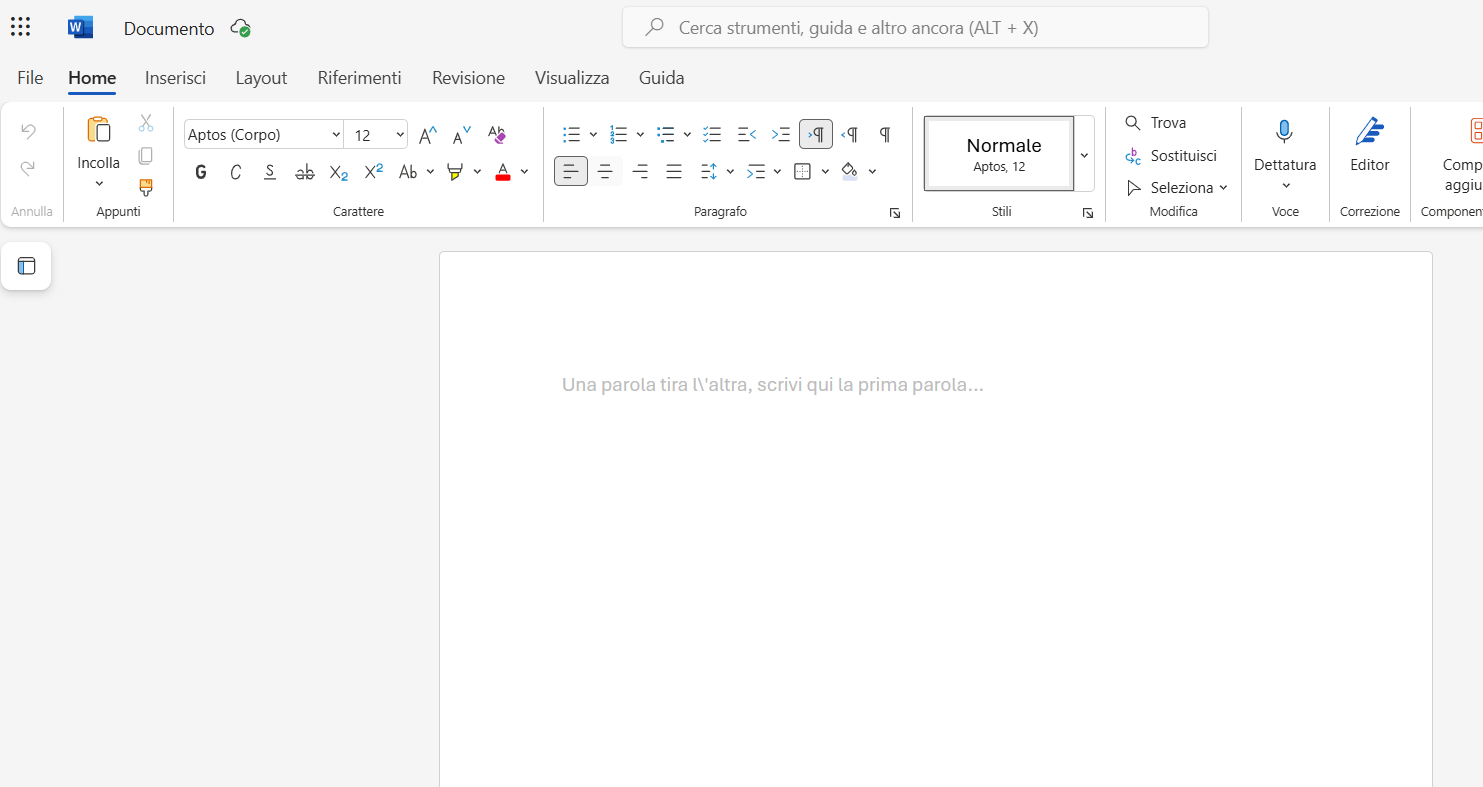Toggle bold formatting (G button)

click(x=201, y=172)
